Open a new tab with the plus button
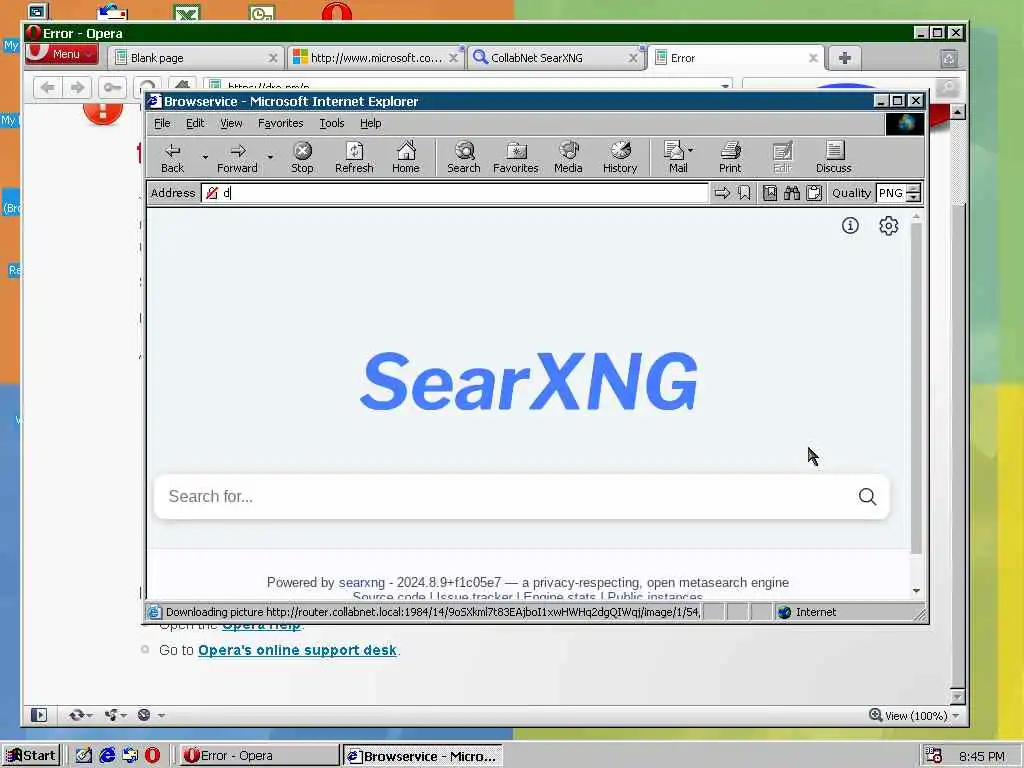 pyautogui.click(x=844, y=58)
